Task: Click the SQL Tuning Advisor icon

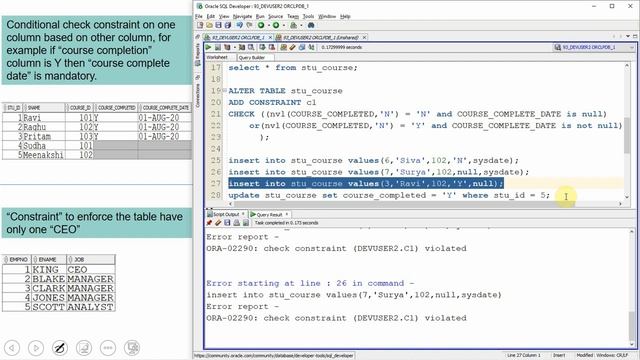Action: [251, 47]
